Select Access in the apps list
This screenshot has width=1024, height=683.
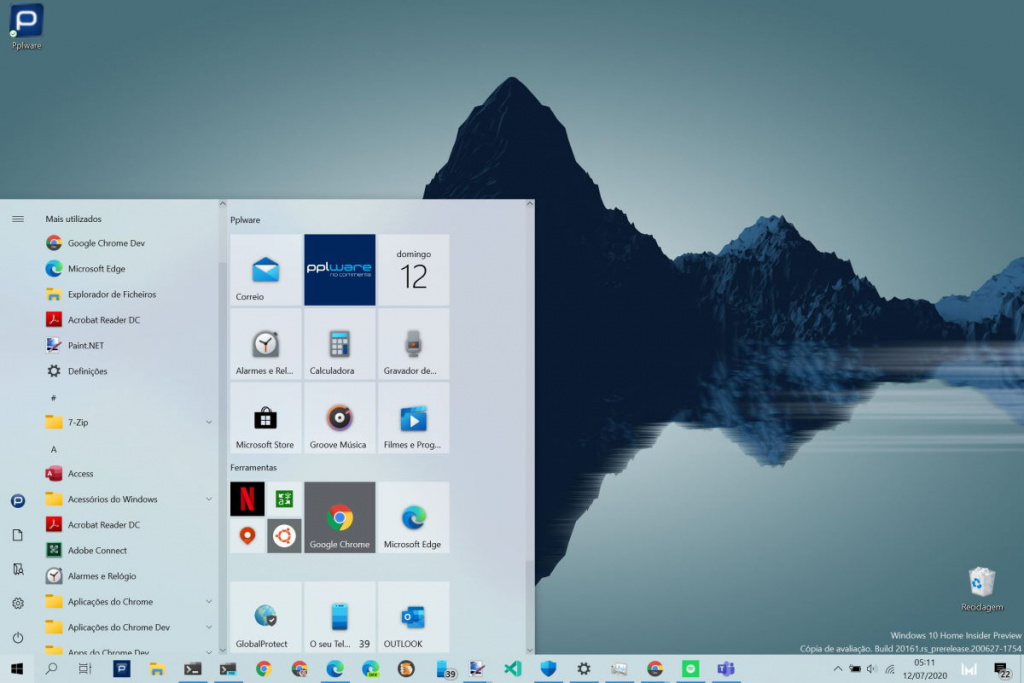tap(80, 474)
